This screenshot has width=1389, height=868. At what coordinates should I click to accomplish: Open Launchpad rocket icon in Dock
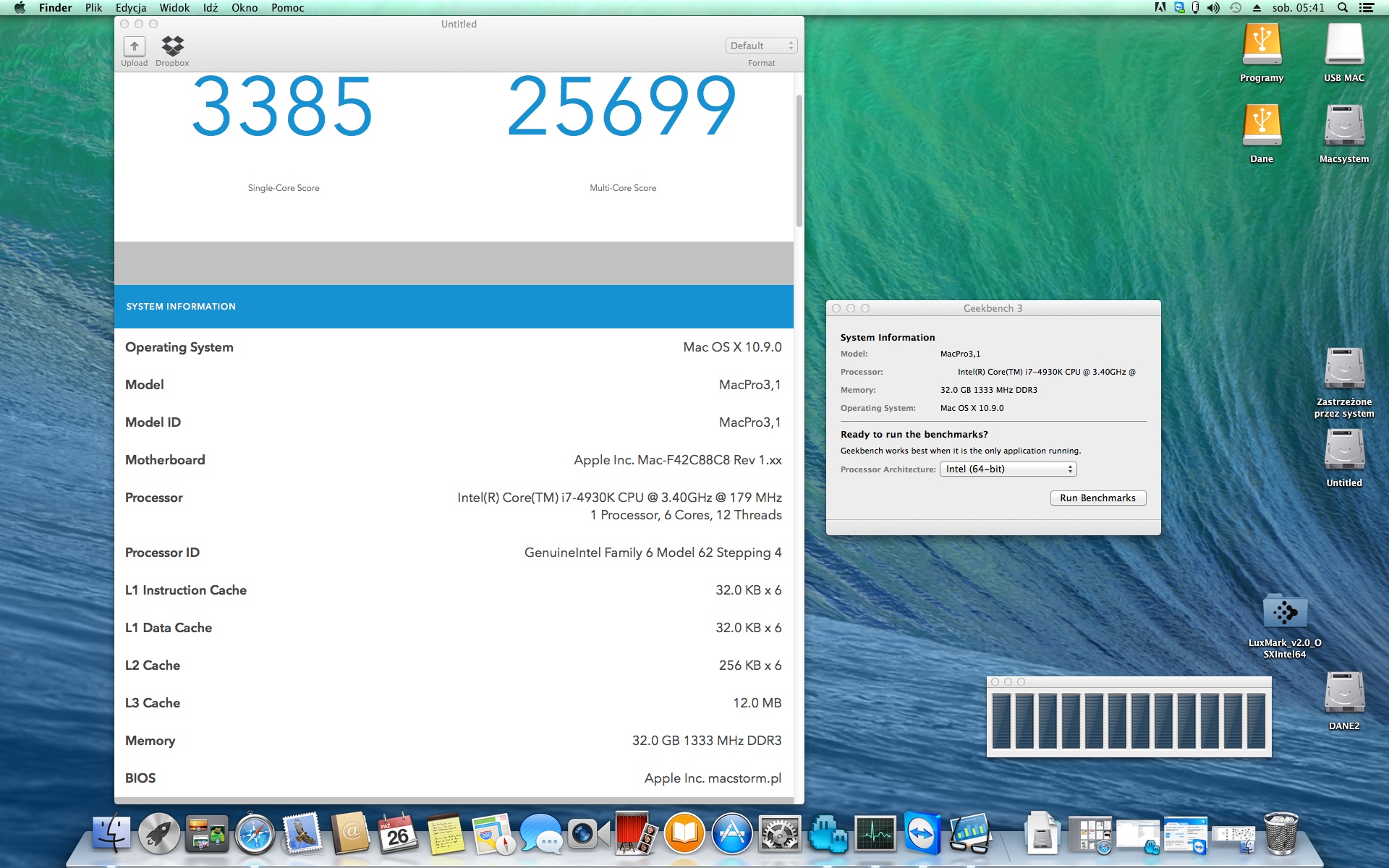pyautogui.click(x=159, y=833)
